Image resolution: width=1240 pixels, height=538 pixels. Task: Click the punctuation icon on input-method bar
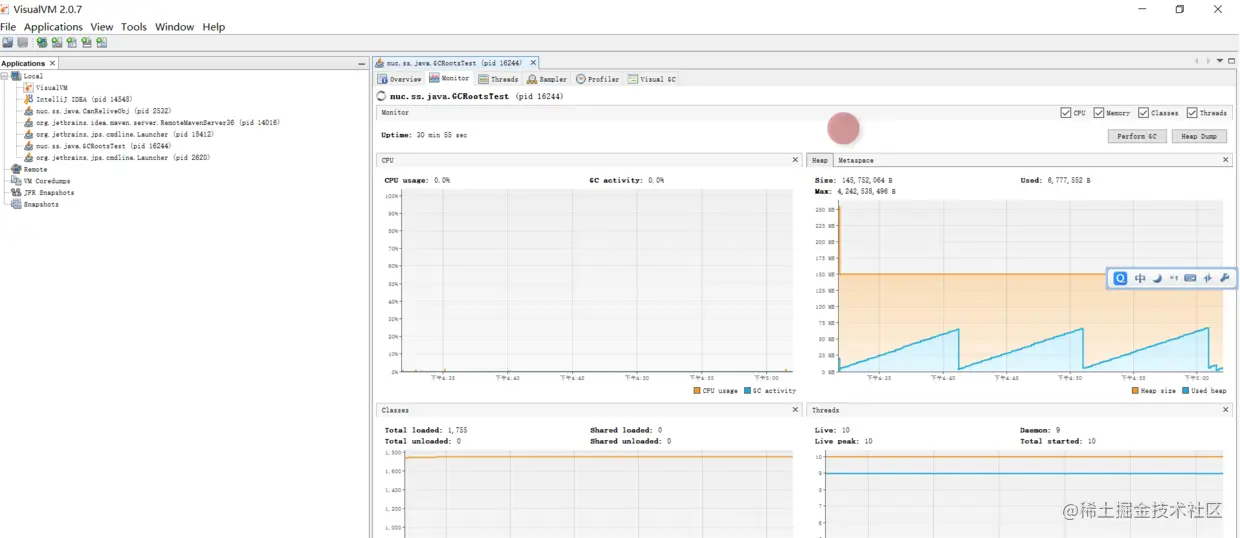[1174, 279]
